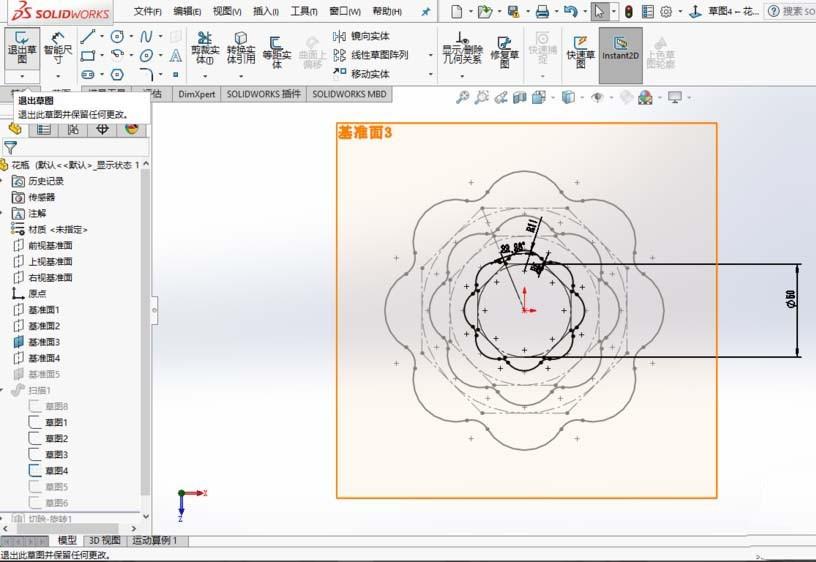Select the Point sketch tool
The image size is (816, 562).
click(x=176, y=74)
